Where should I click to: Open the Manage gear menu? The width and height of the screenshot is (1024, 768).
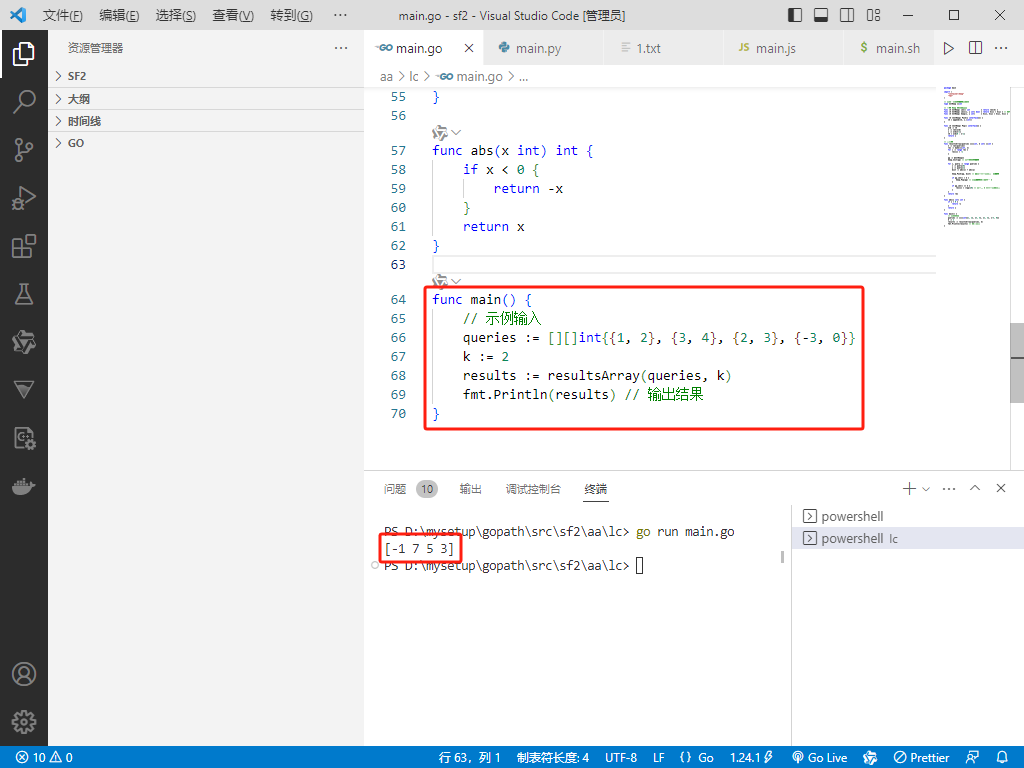point(24,722)
